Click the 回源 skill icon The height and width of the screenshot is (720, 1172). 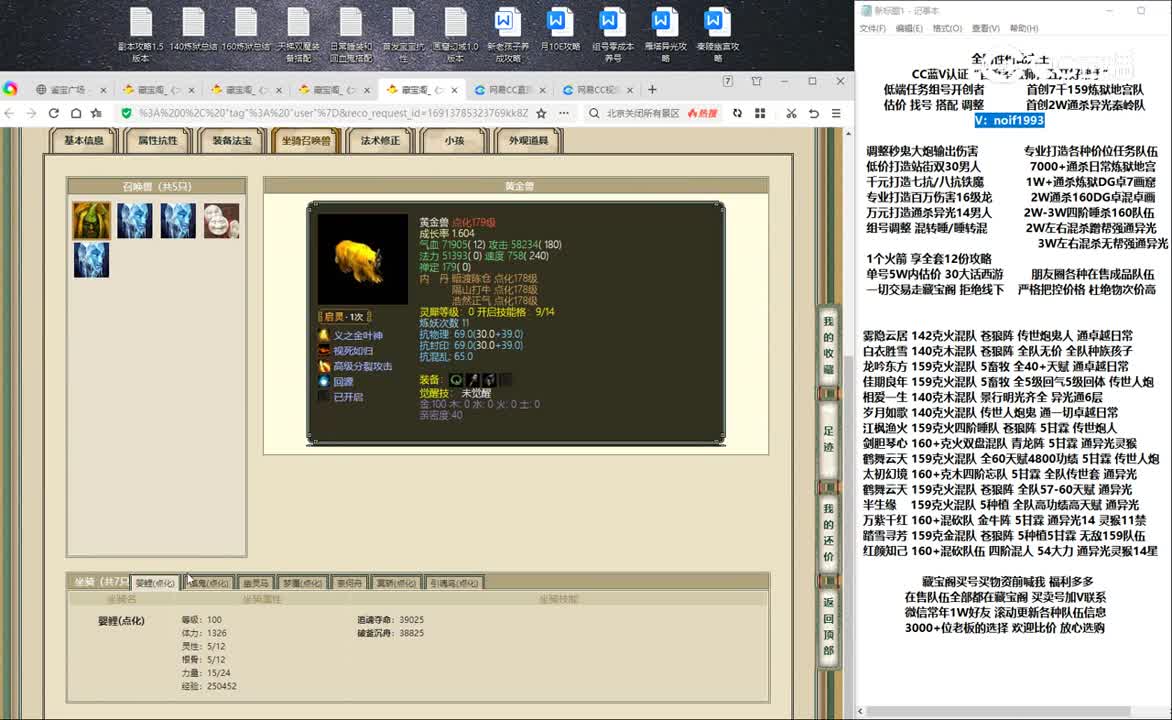[x=324, y=381]
